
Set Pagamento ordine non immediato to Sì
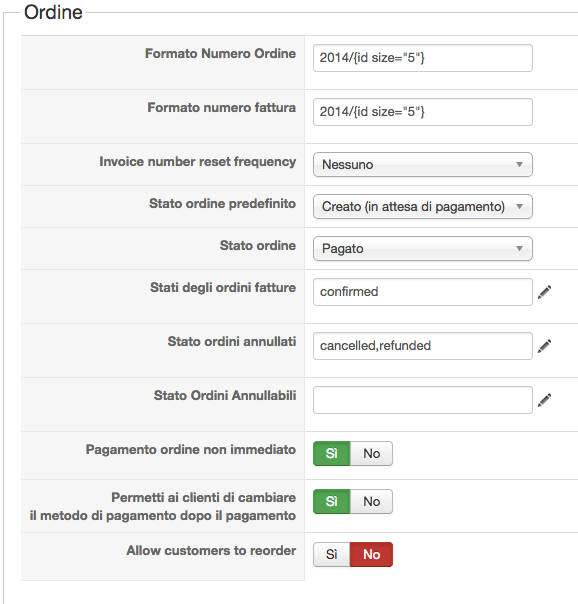[x=332, y=453]
